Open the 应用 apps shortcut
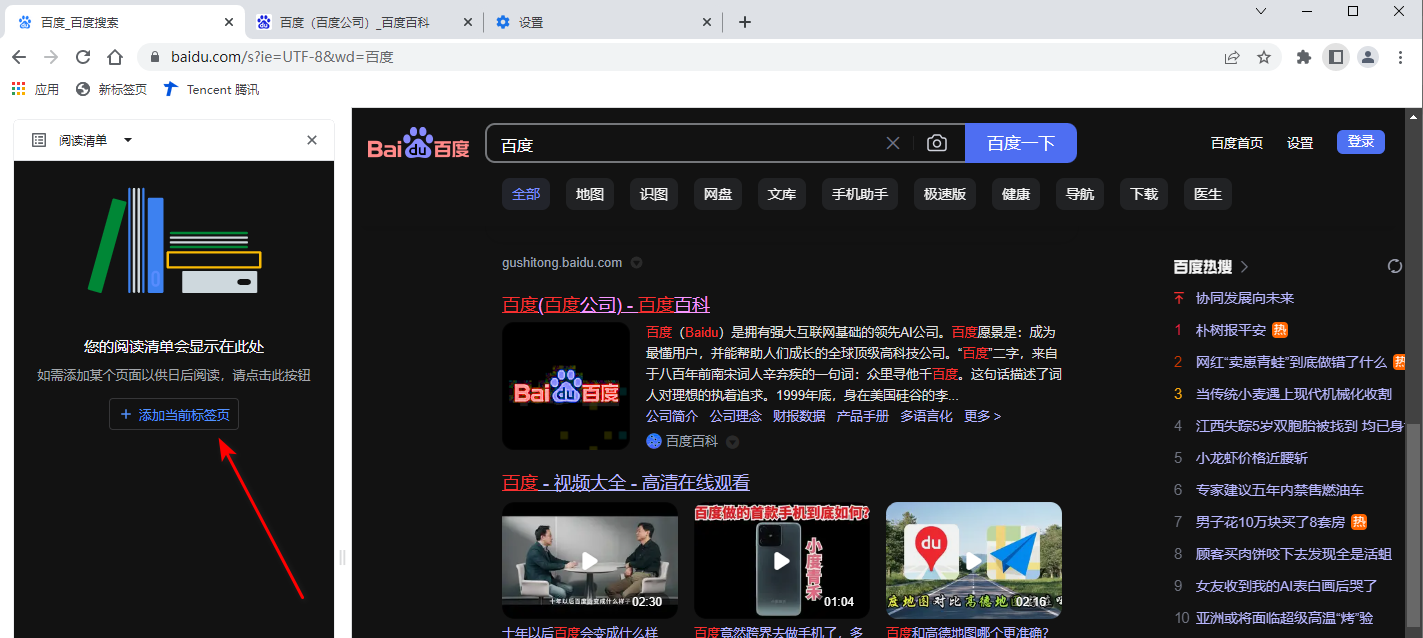The width and height of the screenshot is (1423, 638). click(x=36, y=89)
